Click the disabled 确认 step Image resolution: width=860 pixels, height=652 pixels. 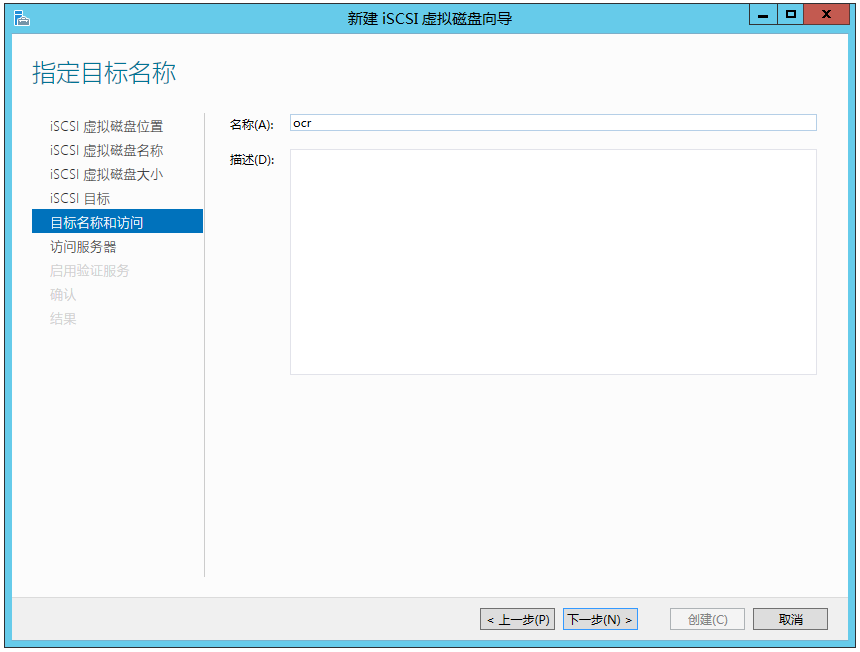click(x=63, y=295)
